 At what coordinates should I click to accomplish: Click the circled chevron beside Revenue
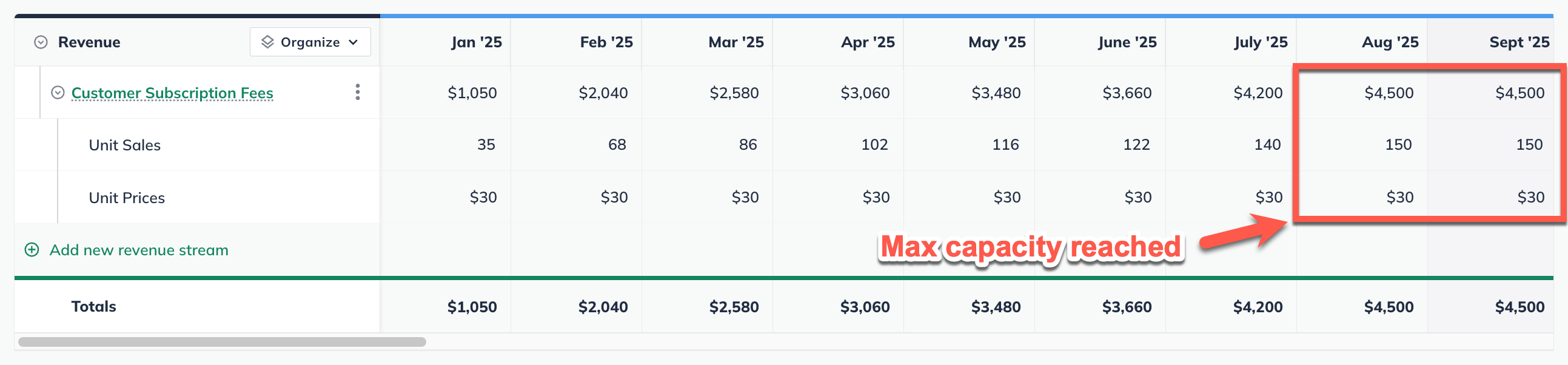pyautogui.click(x=39, y=41)
